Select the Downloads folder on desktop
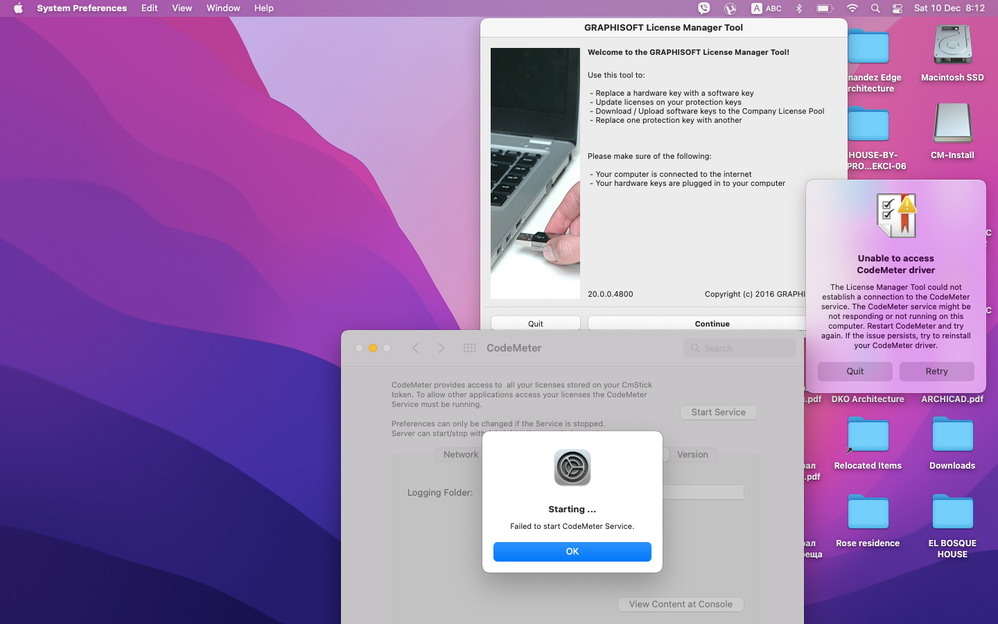The height and width of the screenshot is (624, 998). (952, 435)
